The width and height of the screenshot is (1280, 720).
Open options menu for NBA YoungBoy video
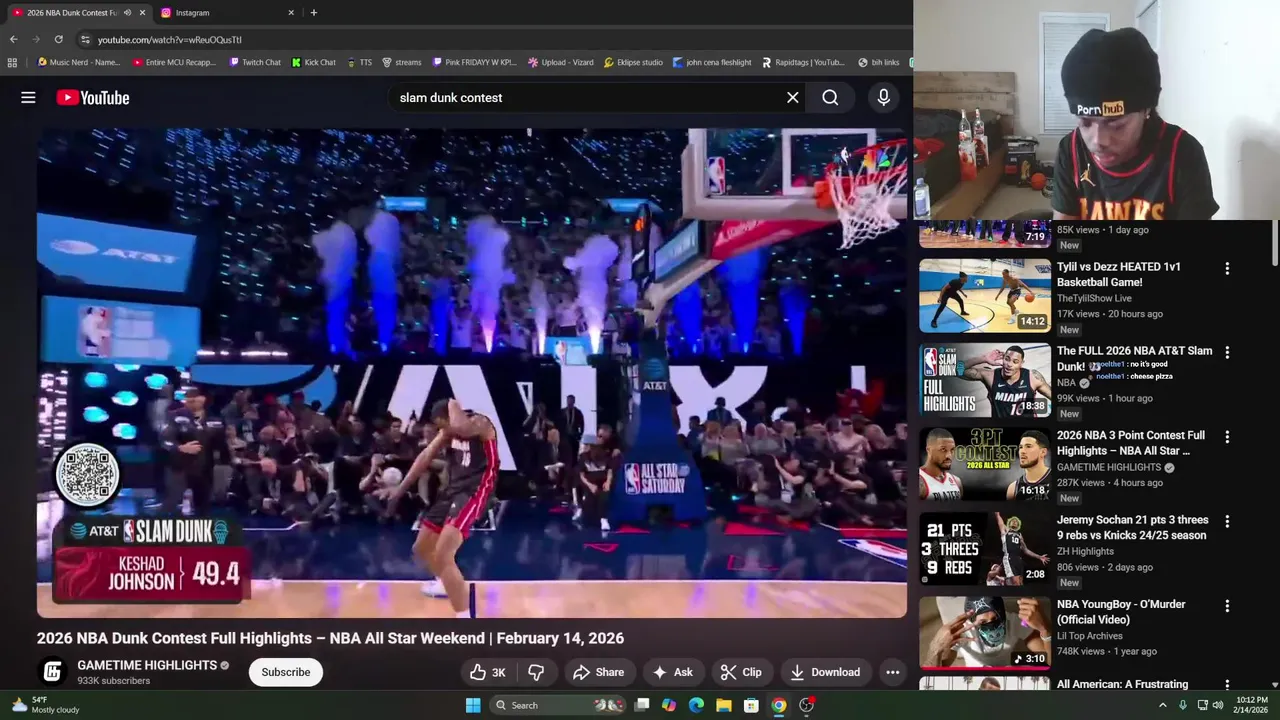(x=1227, y=606)
